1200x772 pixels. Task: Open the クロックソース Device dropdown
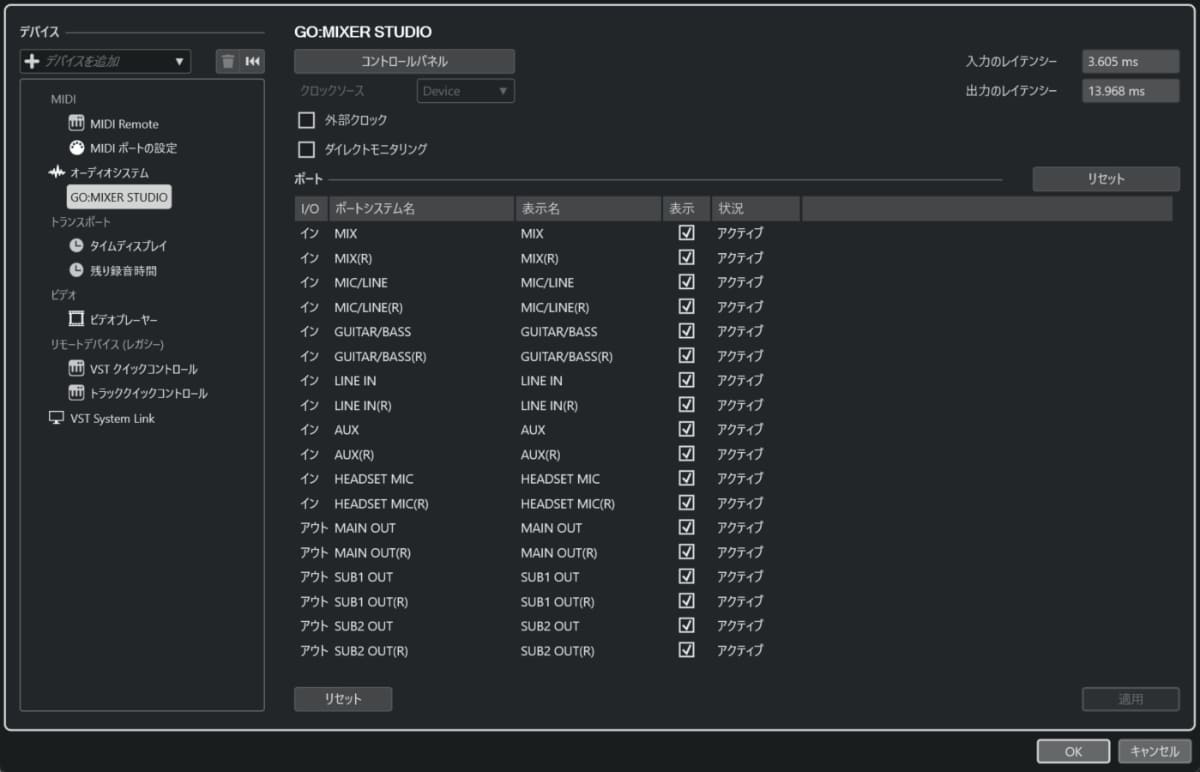tap(466, 91)
